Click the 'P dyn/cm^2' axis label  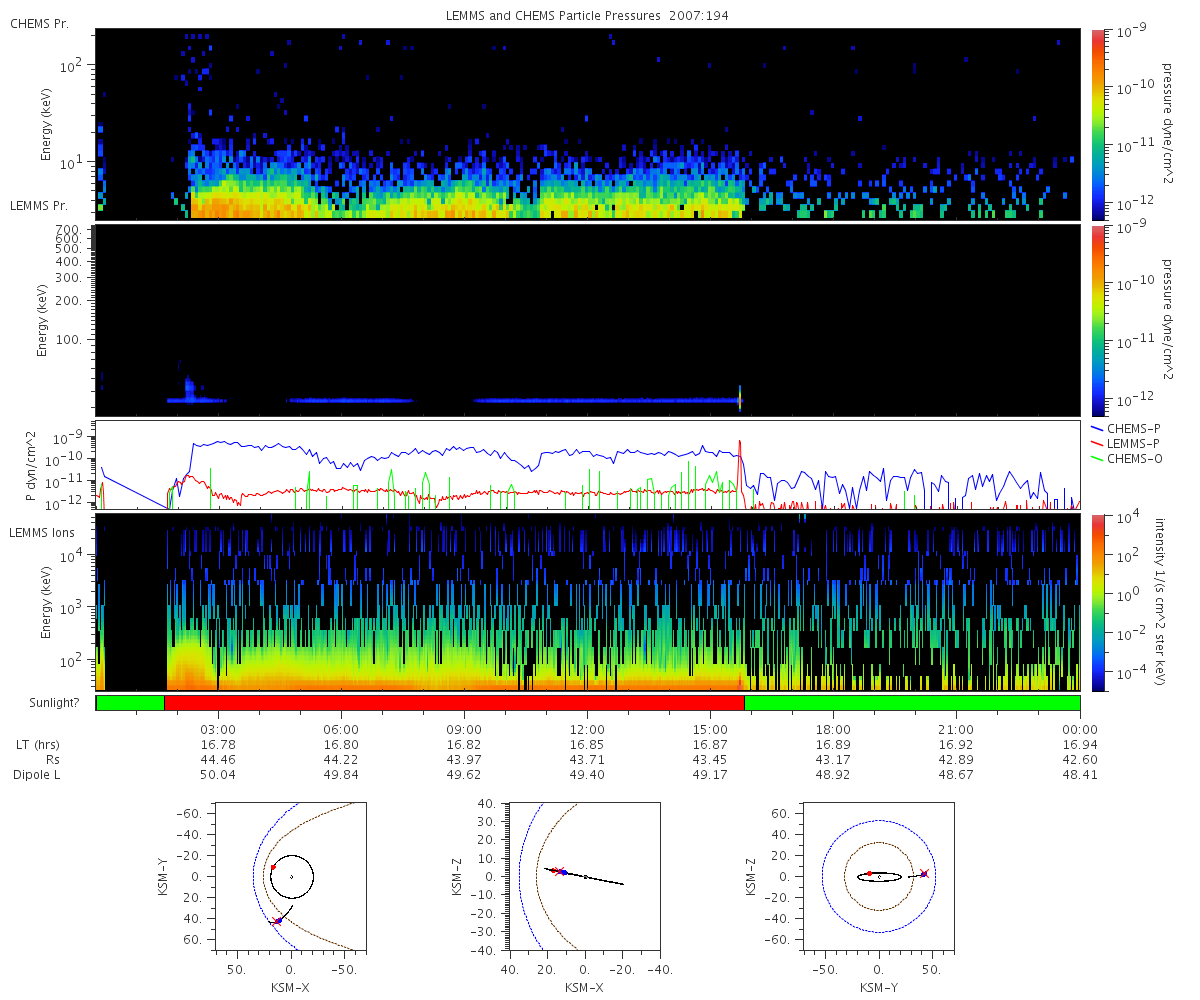click(x=31, y=465)
